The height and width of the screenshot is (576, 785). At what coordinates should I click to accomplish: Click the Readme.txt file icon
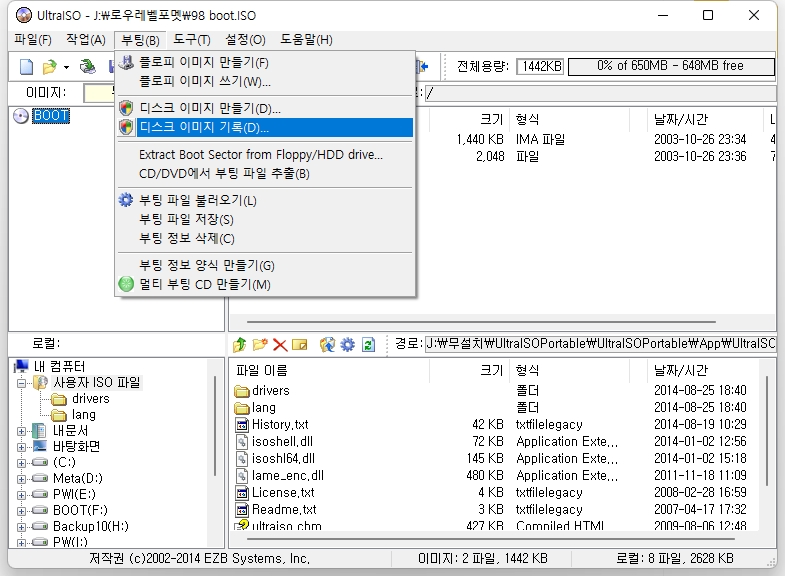click(242, 510)
